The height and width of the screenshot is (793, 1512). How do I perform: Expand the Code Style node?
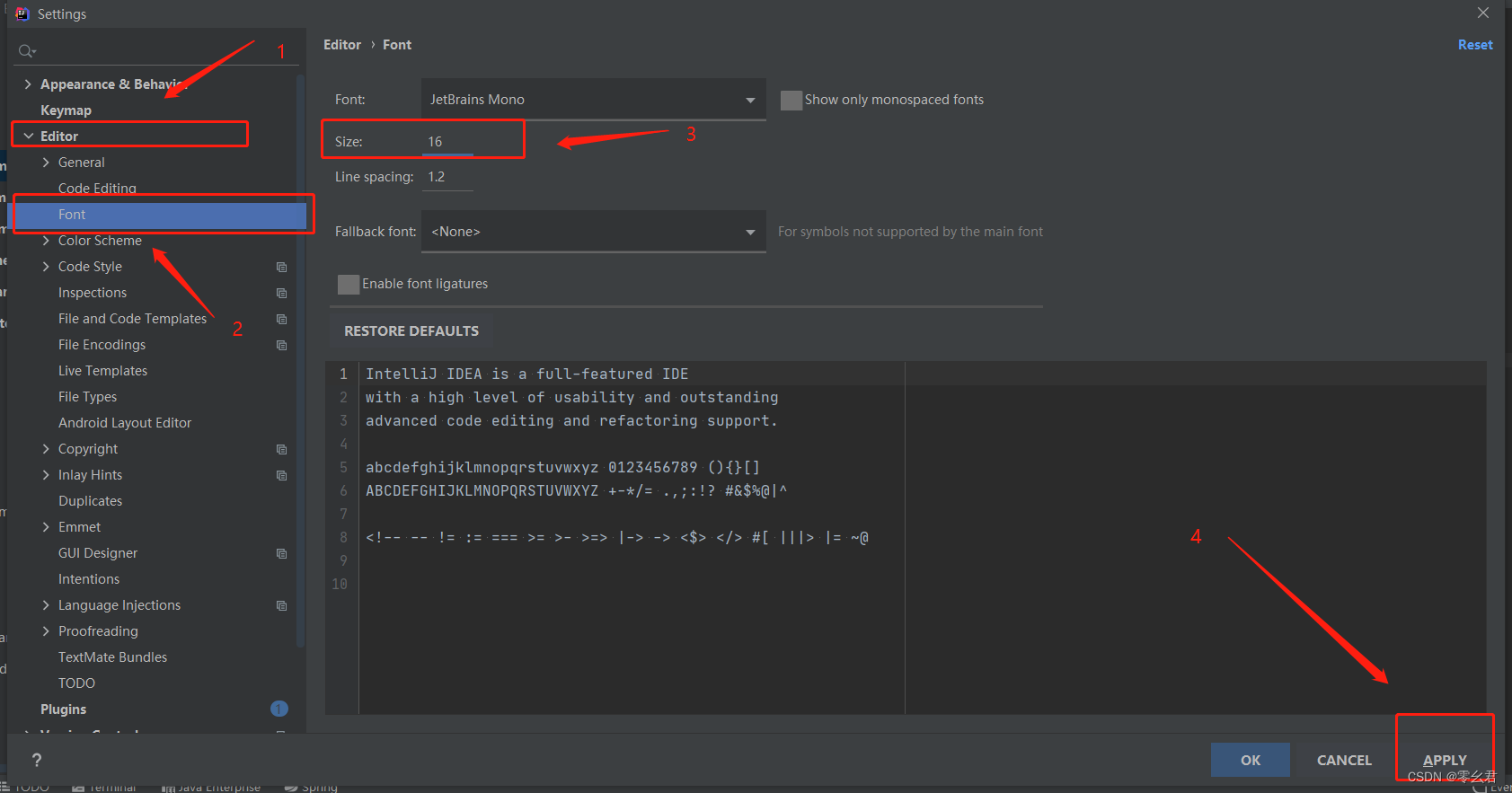point(46,267)
